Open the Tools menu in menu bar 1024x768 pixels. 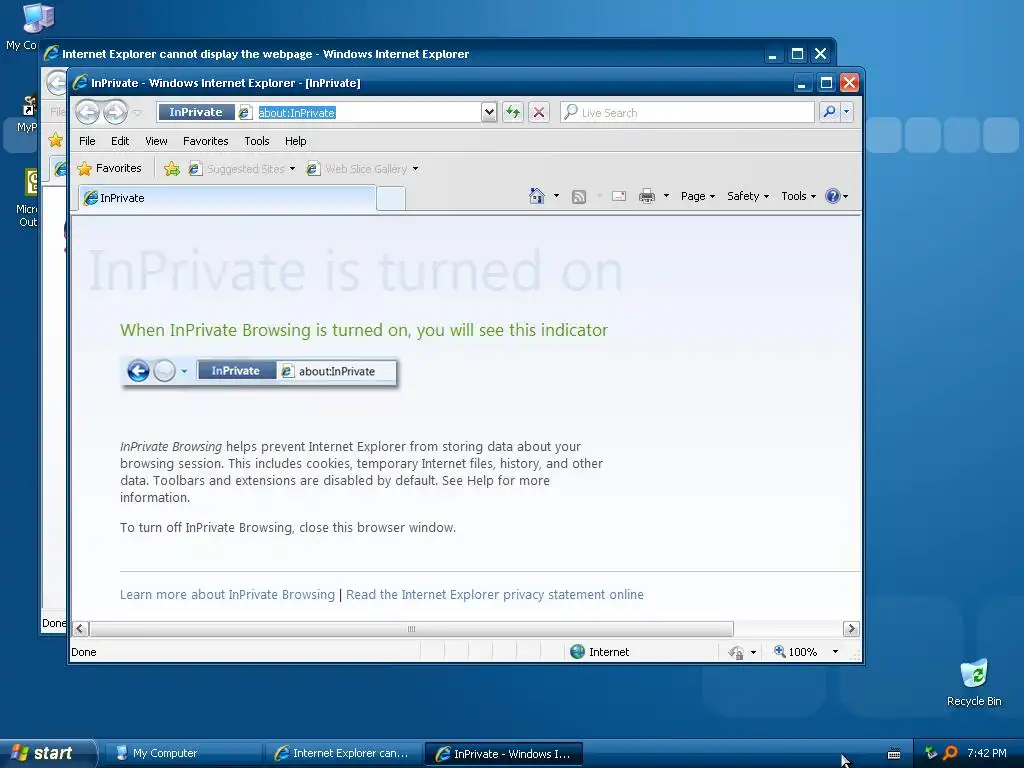(257, 141)
